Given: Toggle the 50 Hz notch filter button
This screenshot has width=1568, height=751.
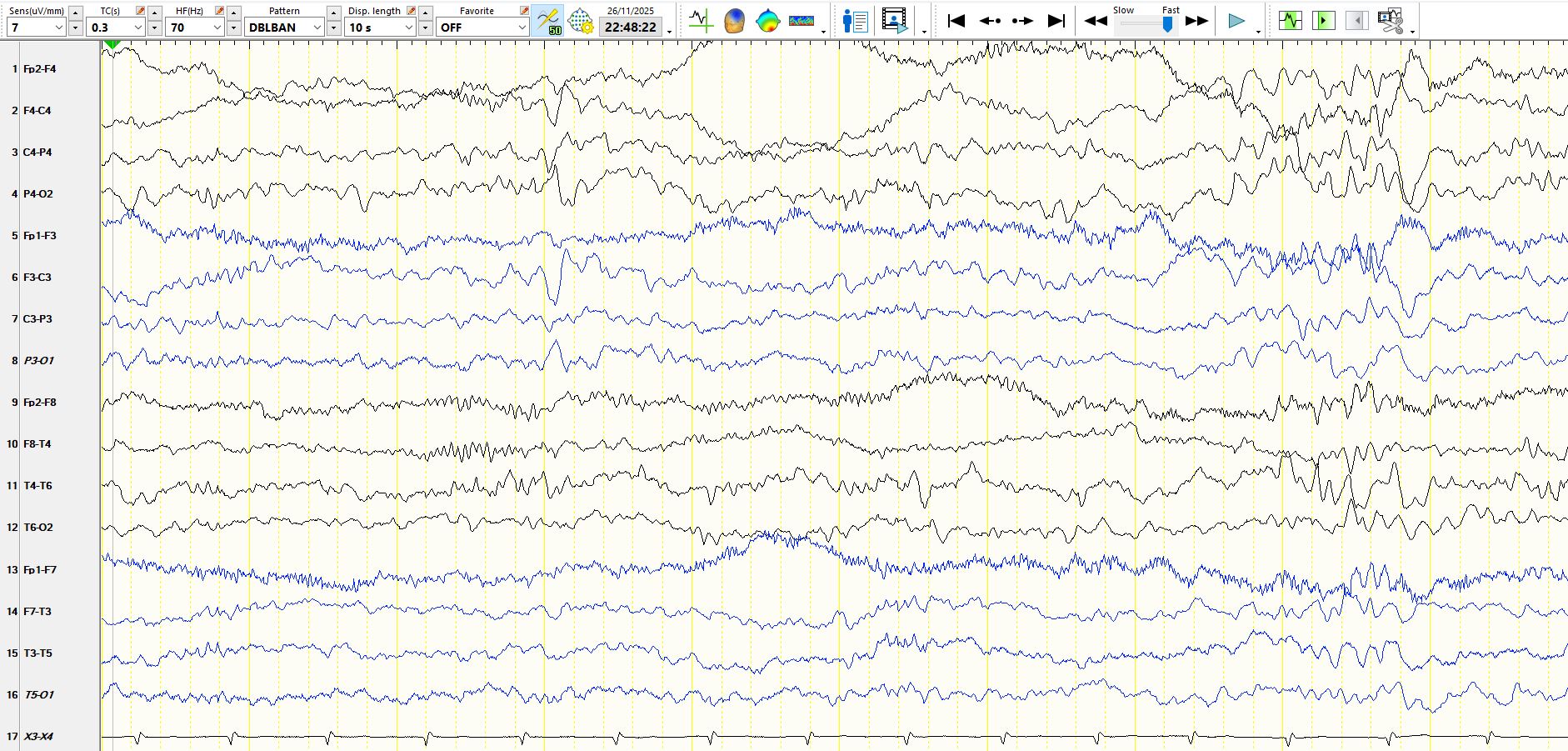Looking at the screenshot, I should [x=548, y=20].
